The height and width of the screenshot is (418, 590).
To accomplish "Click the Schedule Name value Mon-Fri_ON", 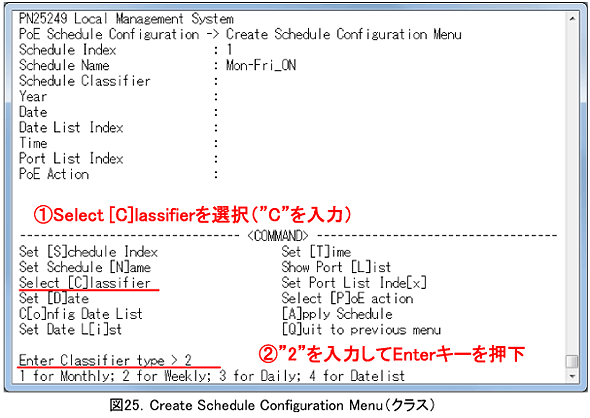I will pos(261,65).
